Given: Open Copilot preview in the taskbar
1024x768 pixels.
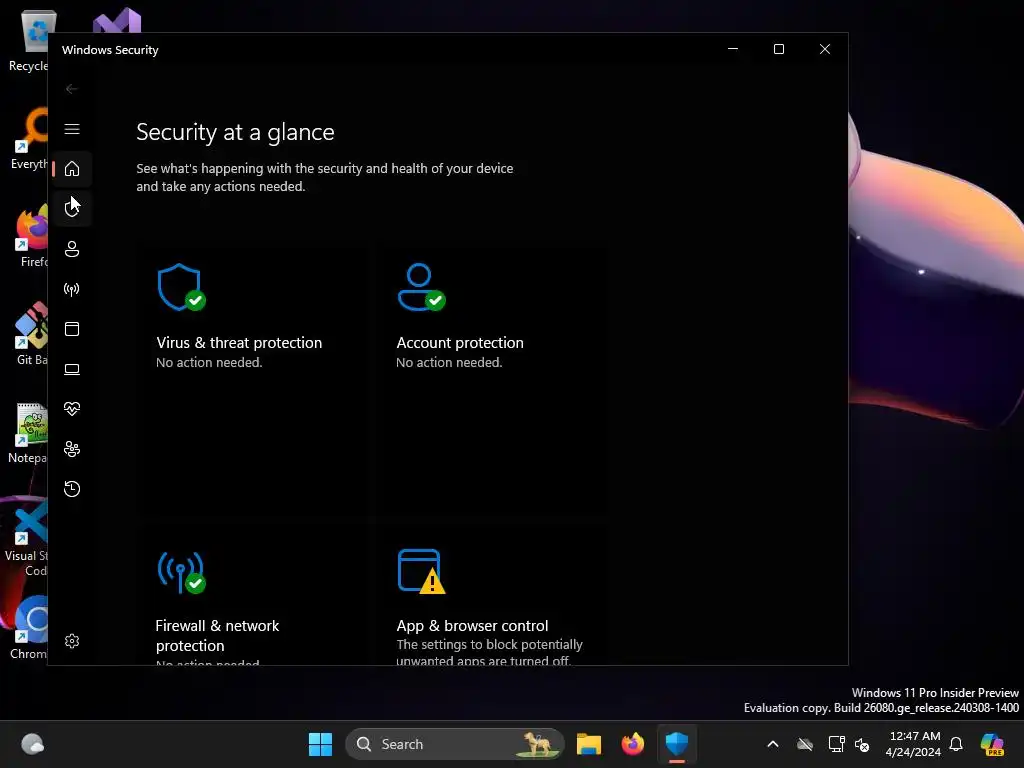Looking at the screenshot, I should pos(992,744).
